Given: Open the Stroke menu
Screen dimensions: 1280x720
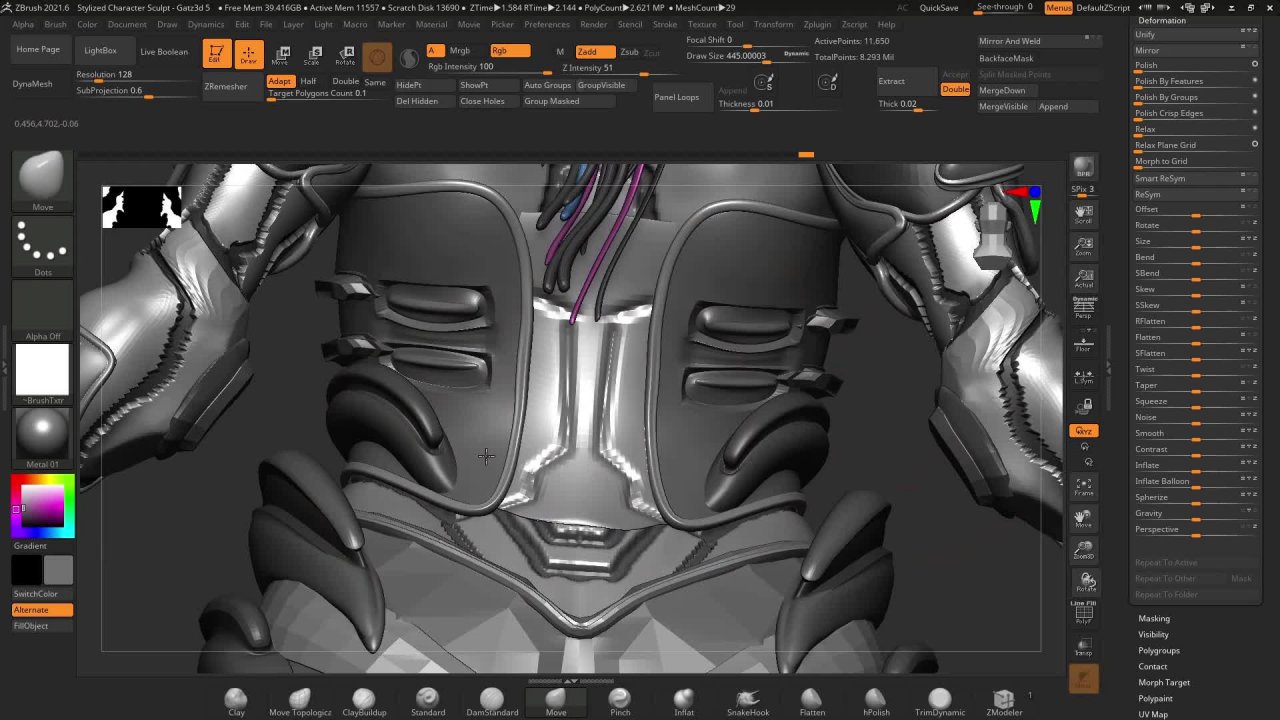Looking at the screenshot, I should coord(664,24).
